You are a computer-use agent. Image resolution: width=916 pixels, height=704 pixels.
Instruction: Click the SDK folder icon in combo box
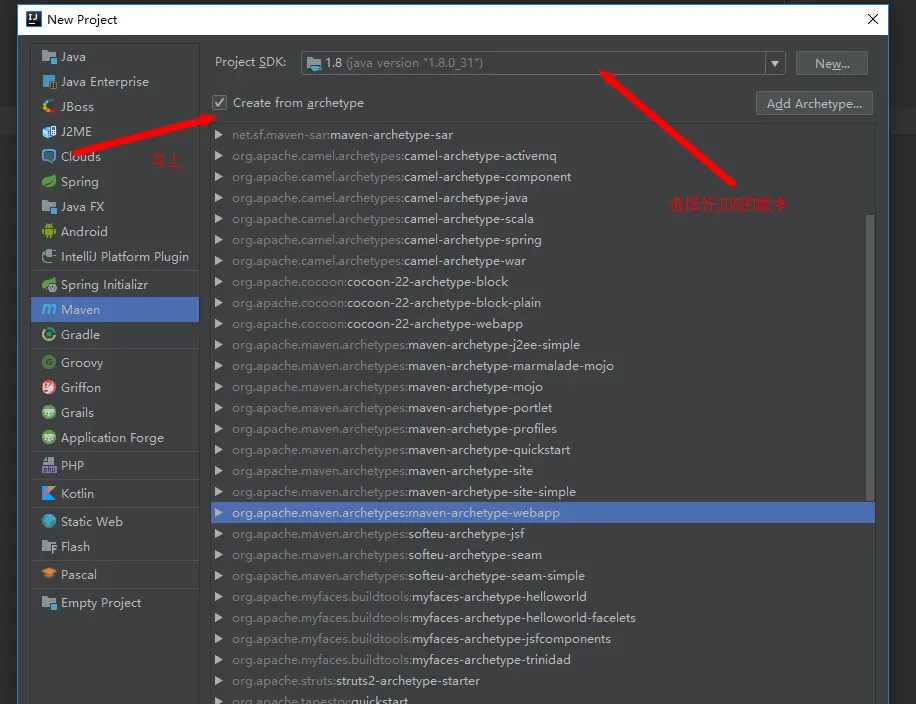(x=314, y=63)
